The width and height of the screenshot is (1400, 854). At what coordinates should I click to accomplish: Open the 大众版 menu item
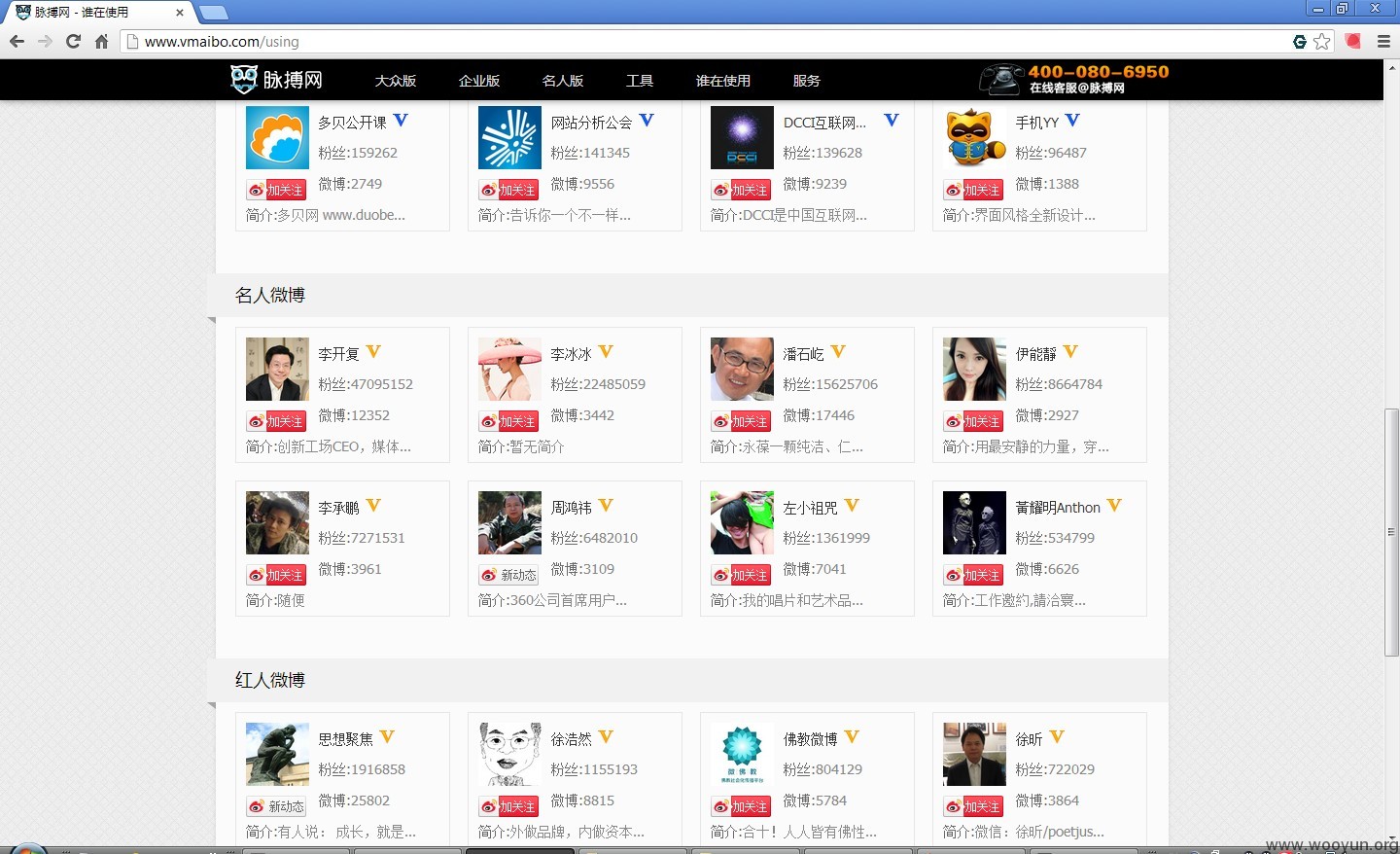[x=396, y=81]
